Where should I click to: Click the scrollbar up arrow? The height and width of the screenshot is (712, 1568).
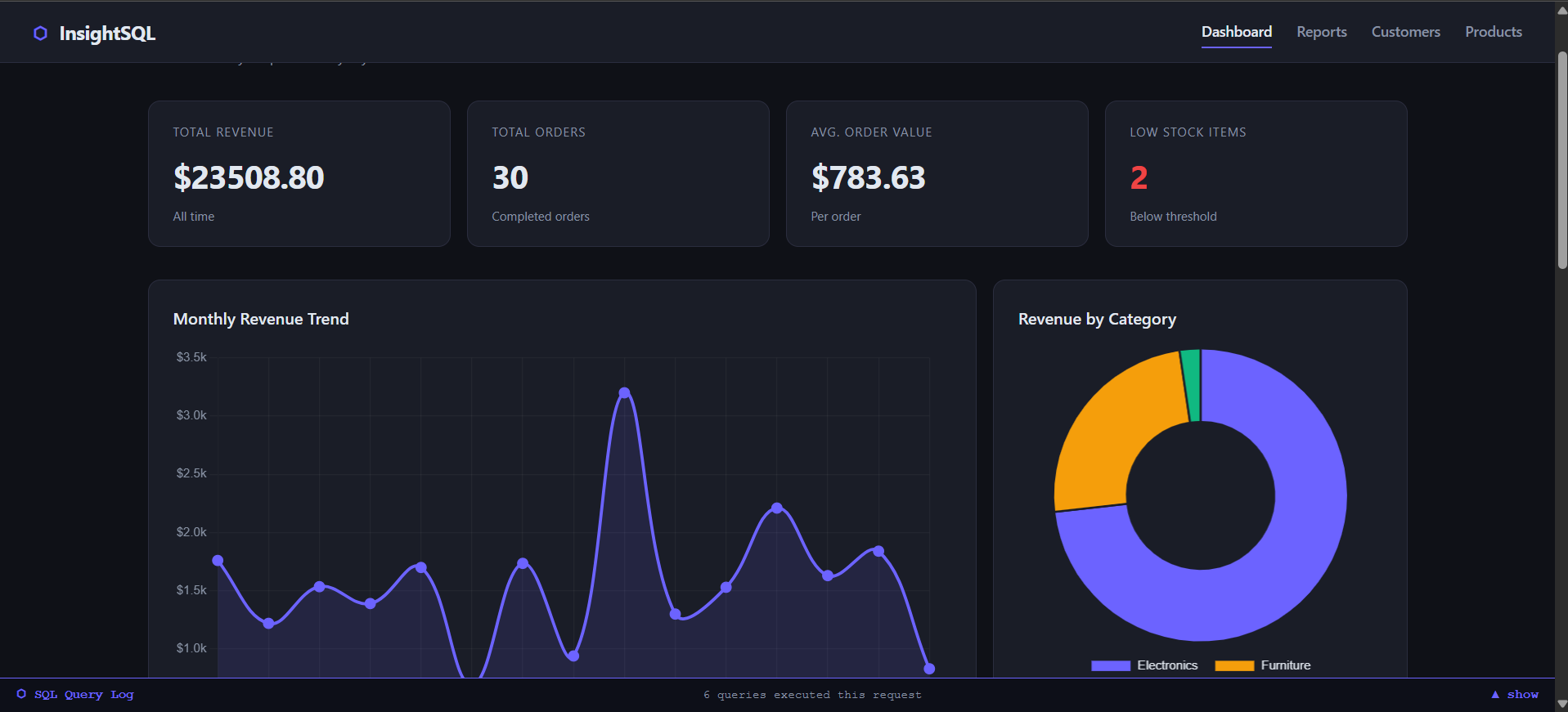(1561, 10)
